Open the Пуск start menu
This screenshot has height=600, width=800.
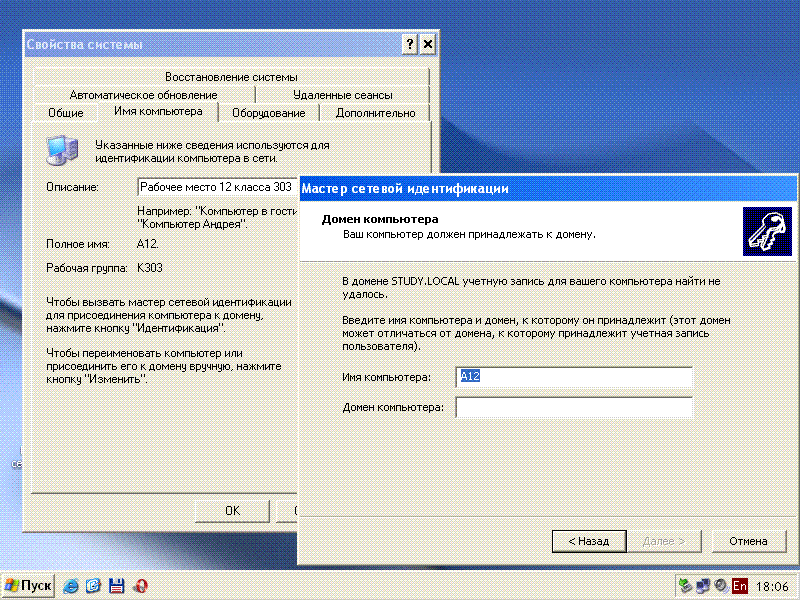click(28, 585)
